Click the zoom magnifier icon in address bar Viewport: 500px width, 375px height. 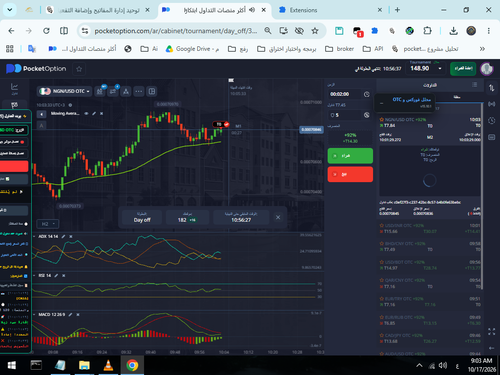[268, 31]
